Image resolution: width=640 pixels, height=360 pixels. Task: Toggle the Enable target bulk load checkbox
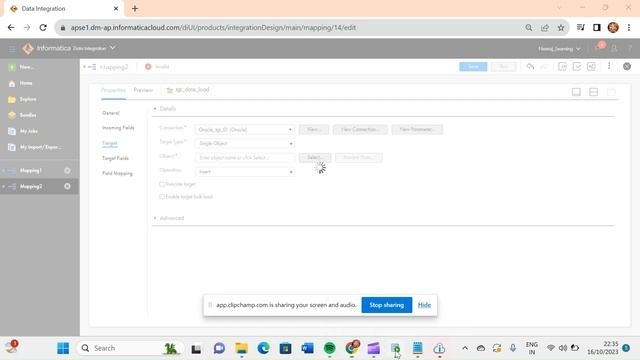162,197
